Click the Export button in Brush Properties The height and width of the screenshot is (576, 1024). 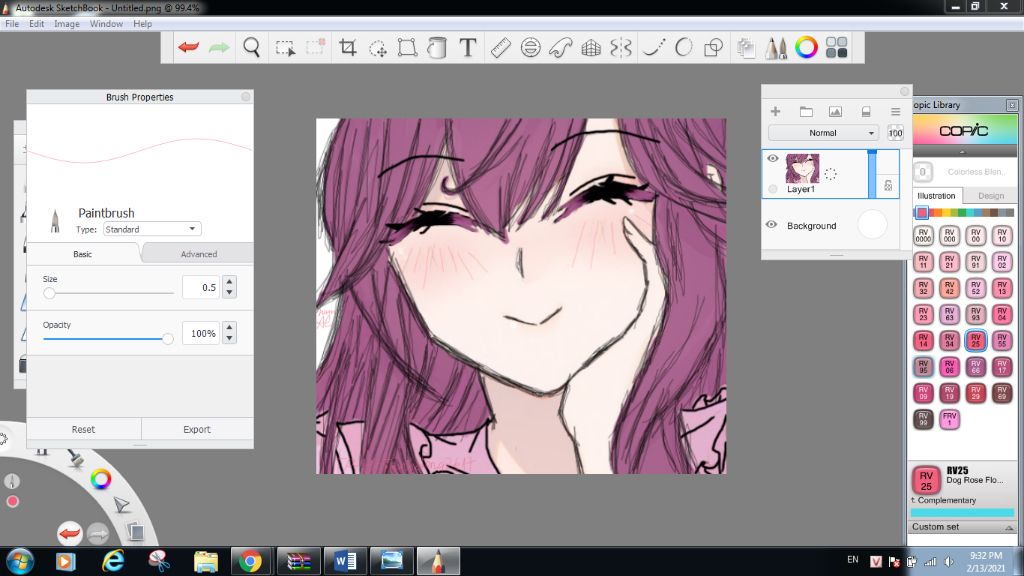197,429
